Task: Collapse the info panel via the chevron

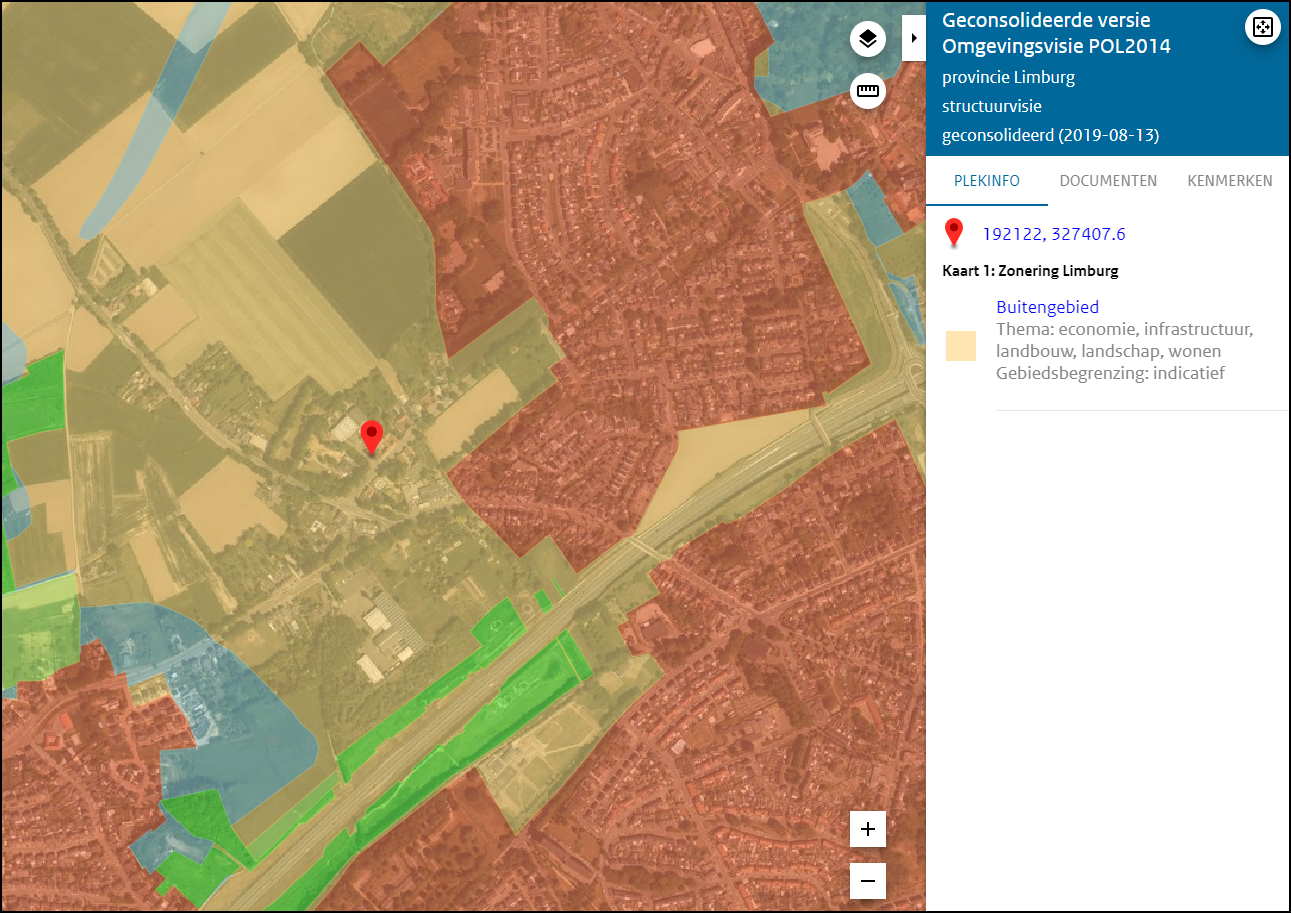Action: point(913,37)
